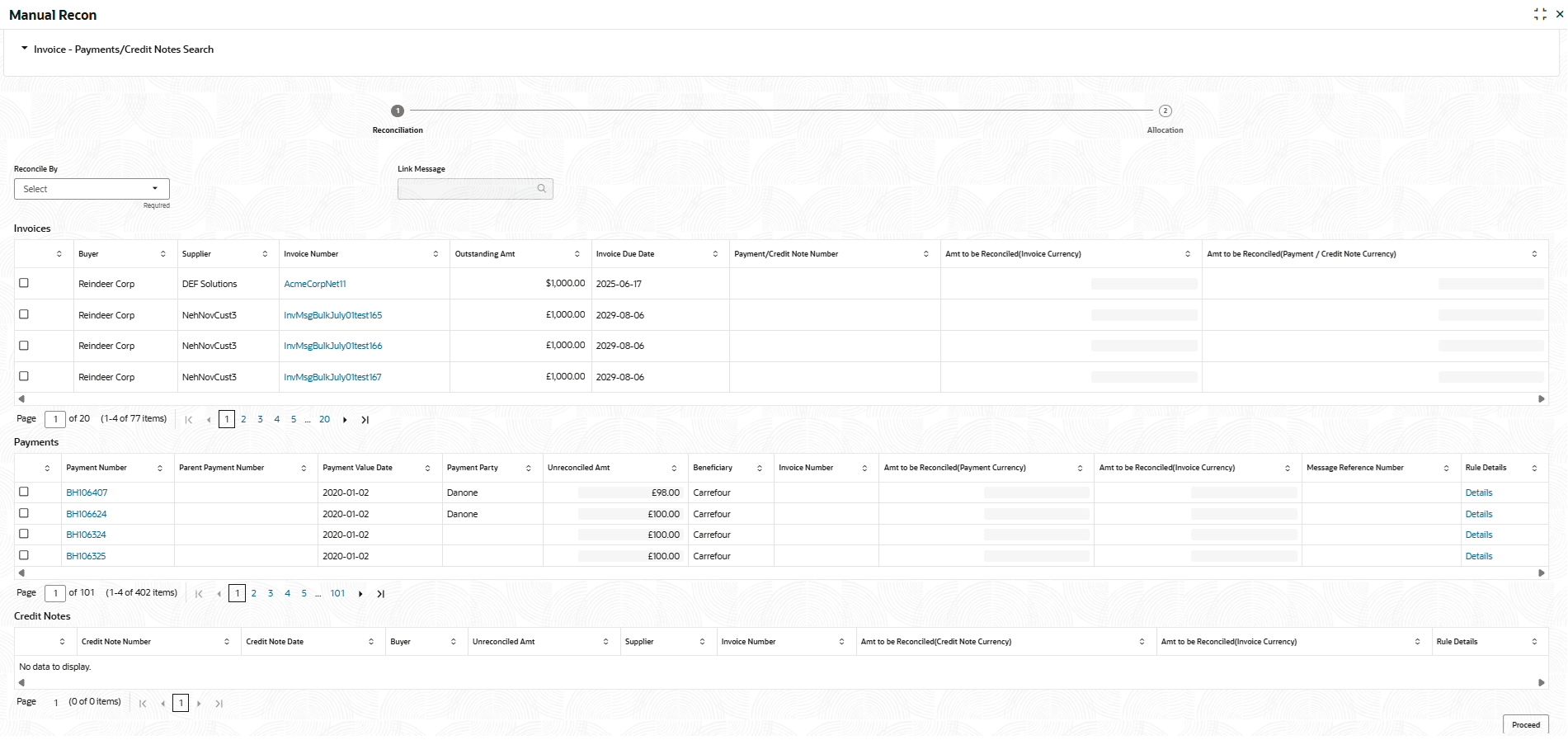The height and width of the screenshot is (740, 1568).
Task: Select checkbox for invoice AcmeCorpNet11
Action: (x=24, y=283)
